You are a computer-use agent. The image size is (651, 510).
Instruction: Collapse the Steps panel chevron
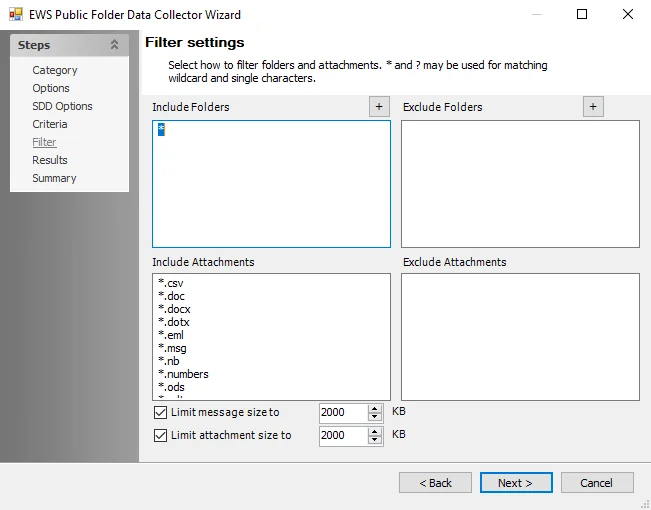click(114, 44)
